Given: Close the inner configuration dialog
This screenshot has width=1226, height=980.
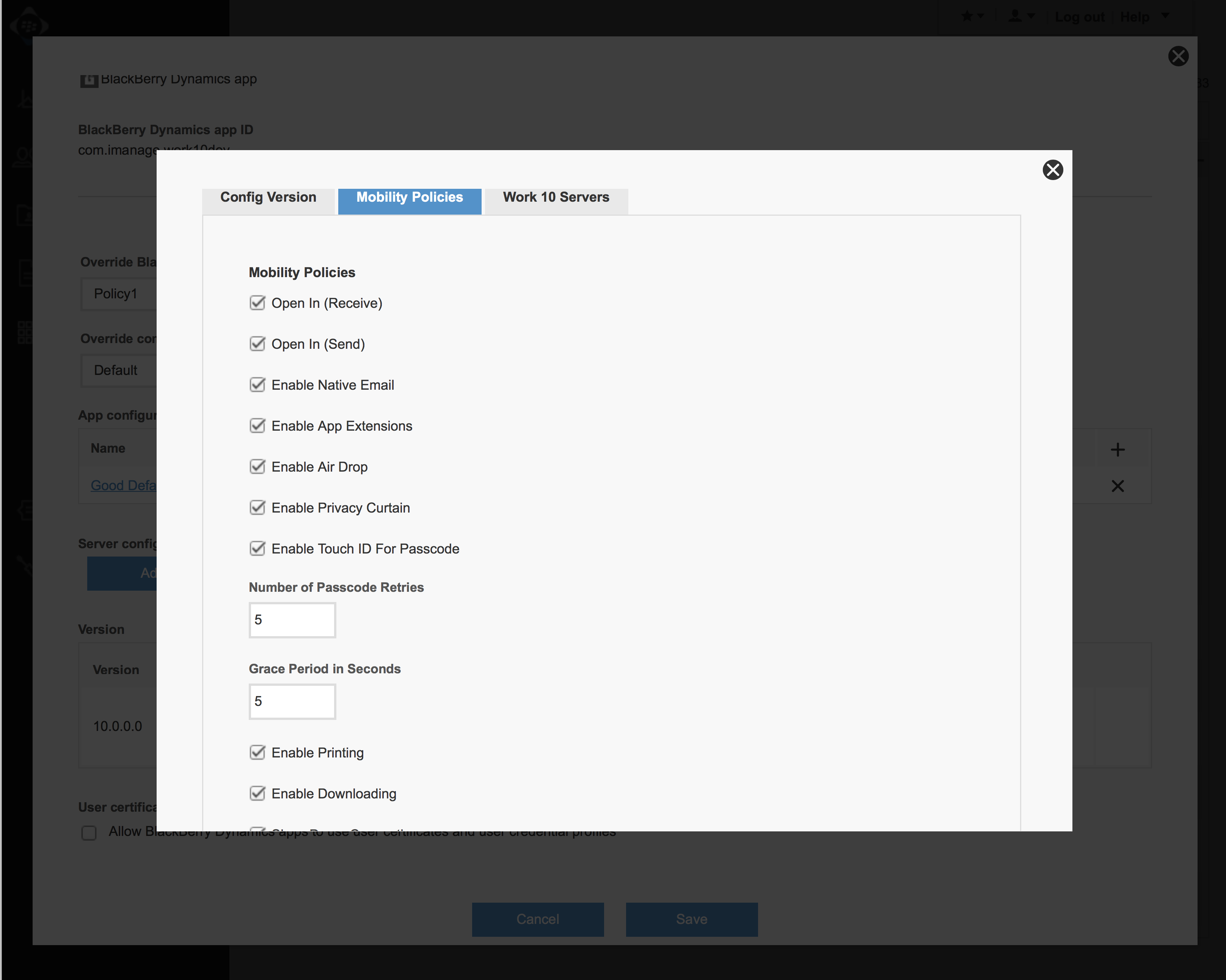Looking at the screenshot, I should (x=1053, y=169).
